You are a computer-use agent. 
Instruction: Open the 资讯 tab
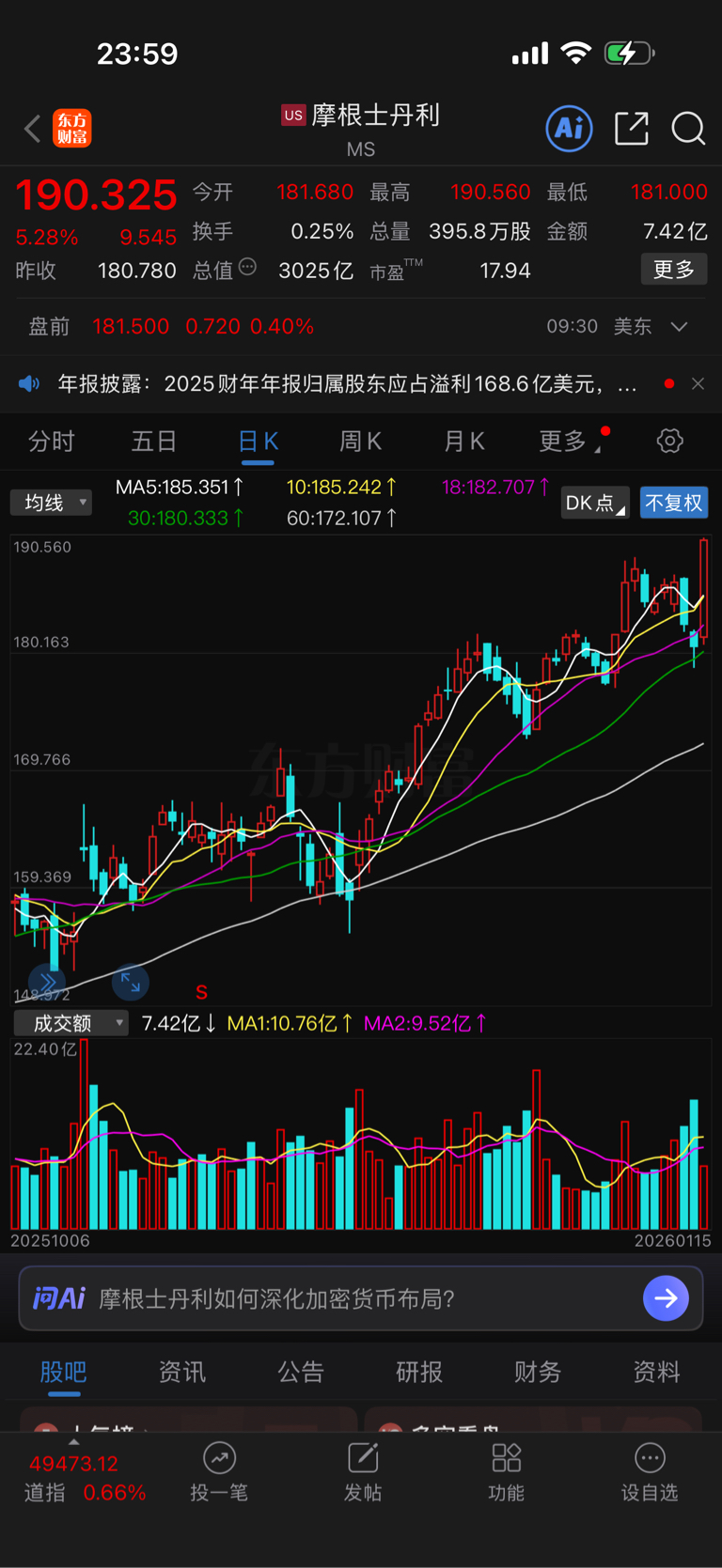click(181, 1372)
